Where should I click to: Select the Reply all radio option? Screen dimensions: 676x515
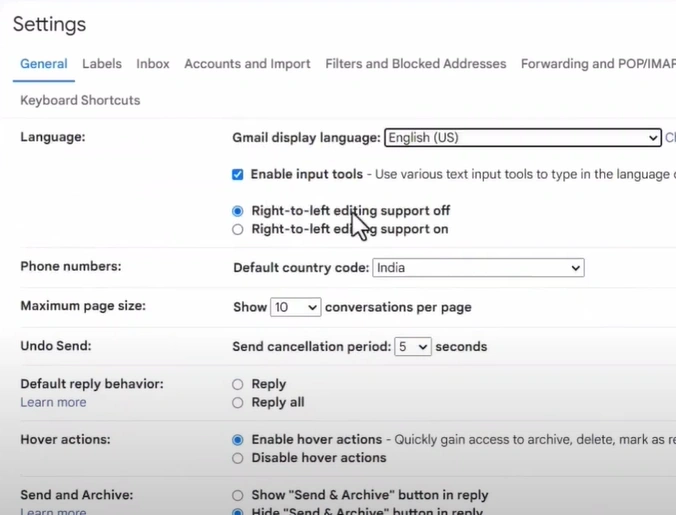point(238,403)
